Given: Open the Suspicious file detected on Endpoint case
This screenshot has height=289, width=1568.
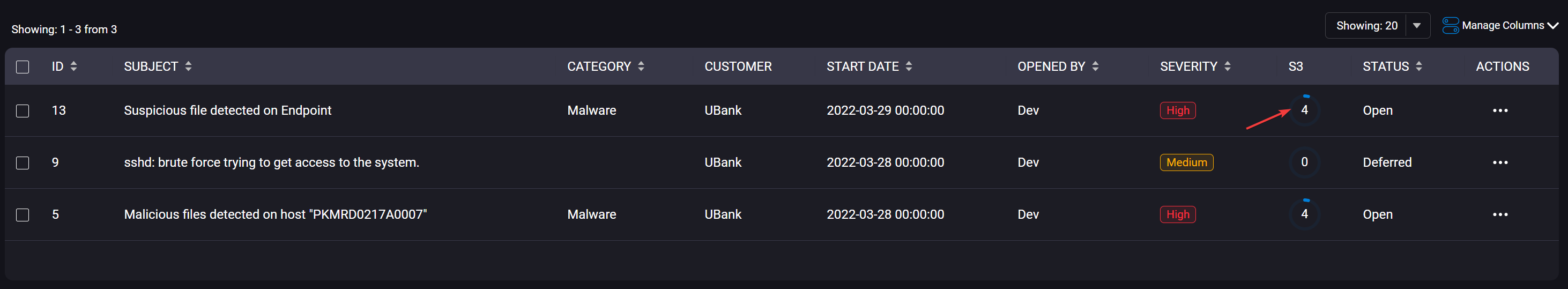Looking at the screenshot, I should (x=228, y=111).
